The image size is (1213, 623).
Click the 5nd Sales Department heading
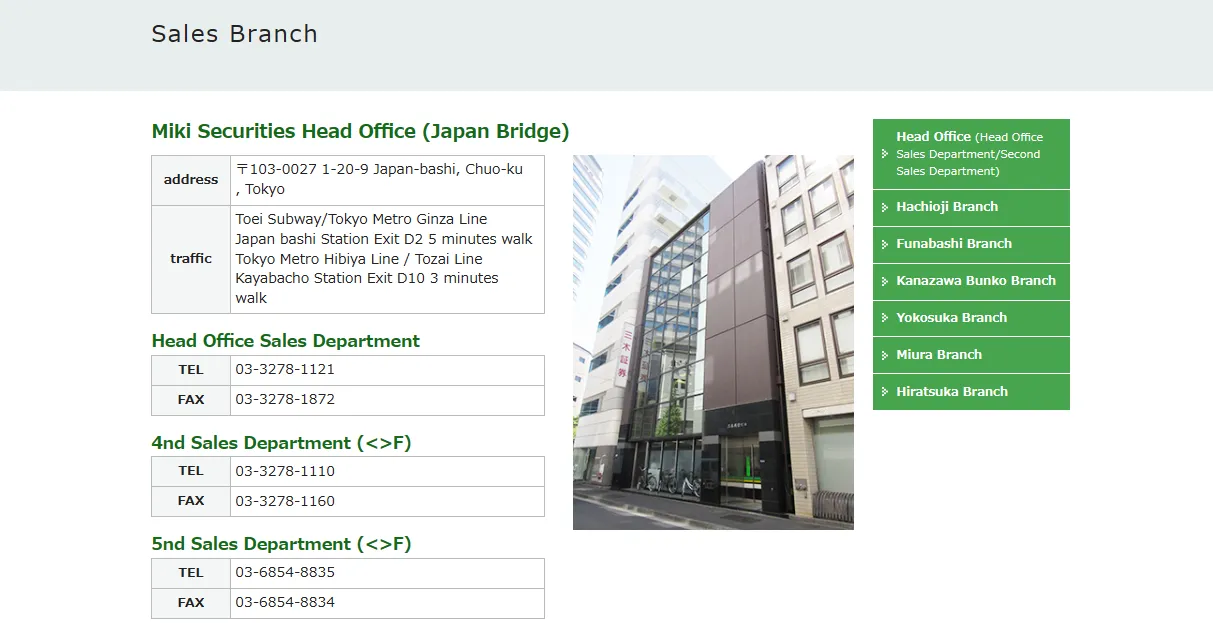(x=281, y=544)
